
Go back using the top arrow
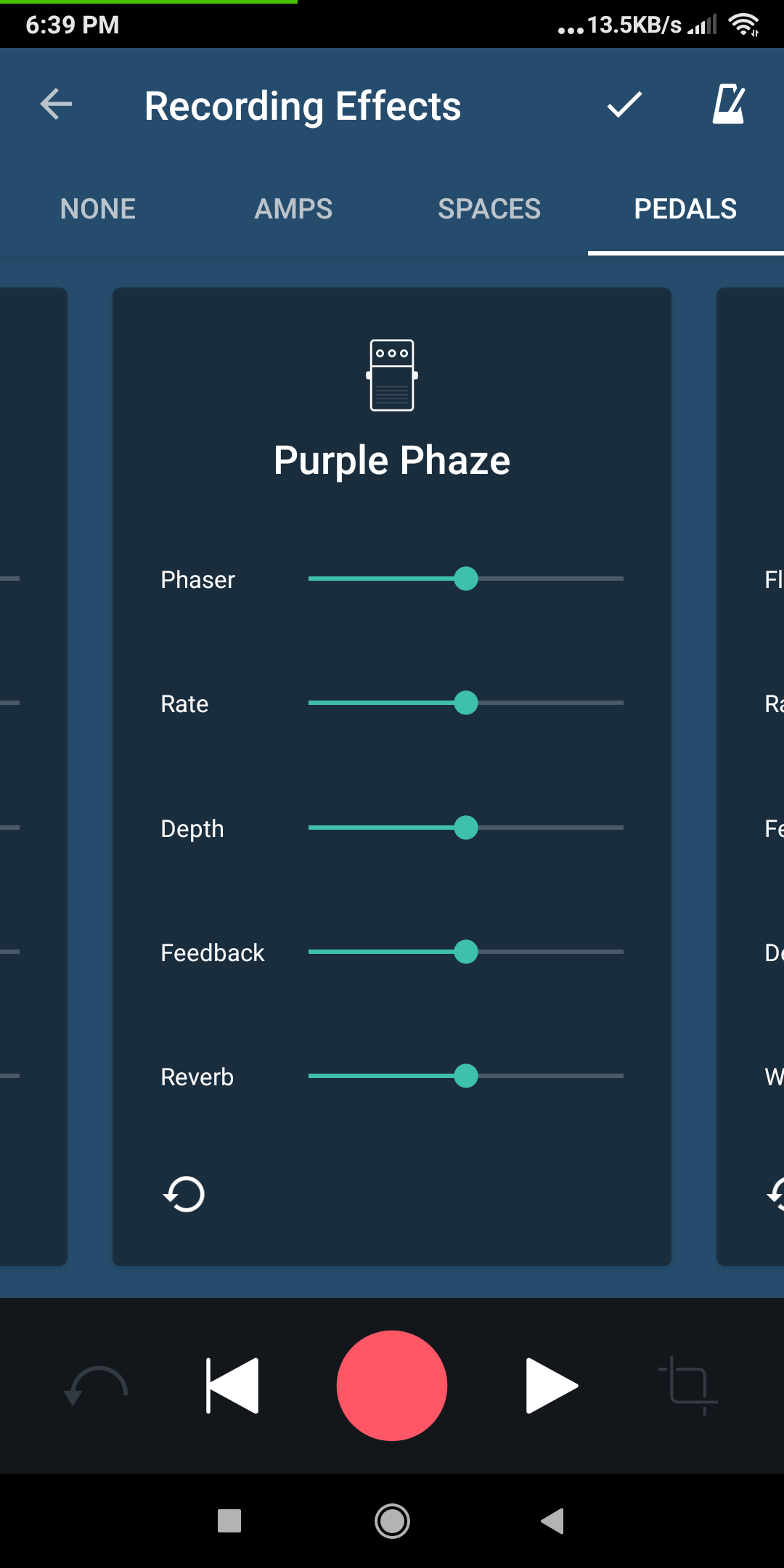click(56, 105)
